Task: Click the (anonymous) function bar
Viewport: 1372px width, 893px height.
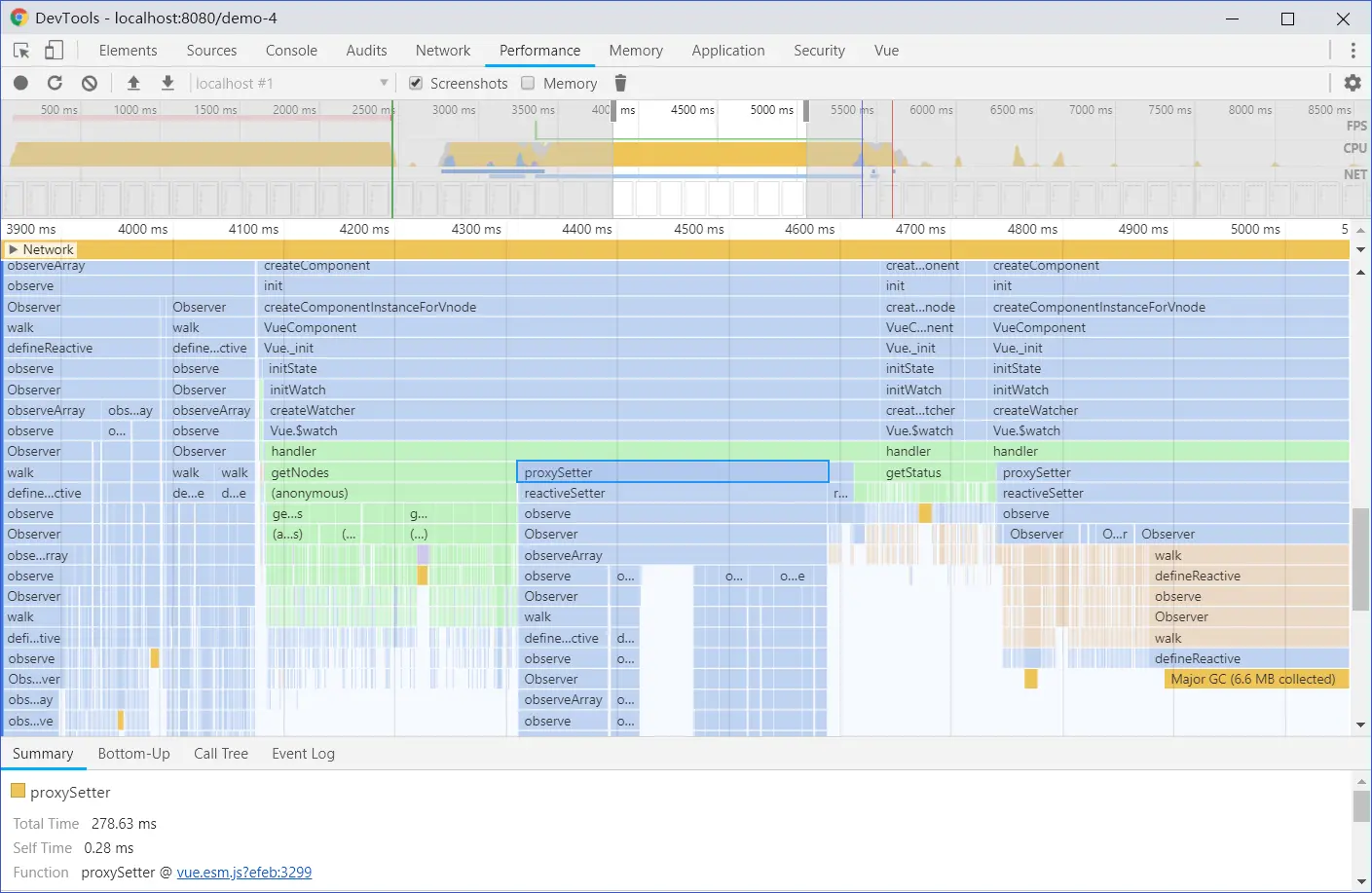Action: (389, 493)
